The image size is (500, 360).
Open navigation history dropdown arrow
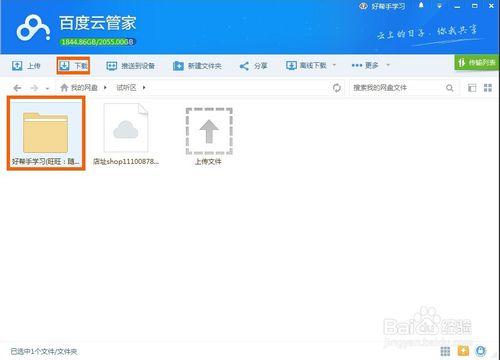pos(47,88)
